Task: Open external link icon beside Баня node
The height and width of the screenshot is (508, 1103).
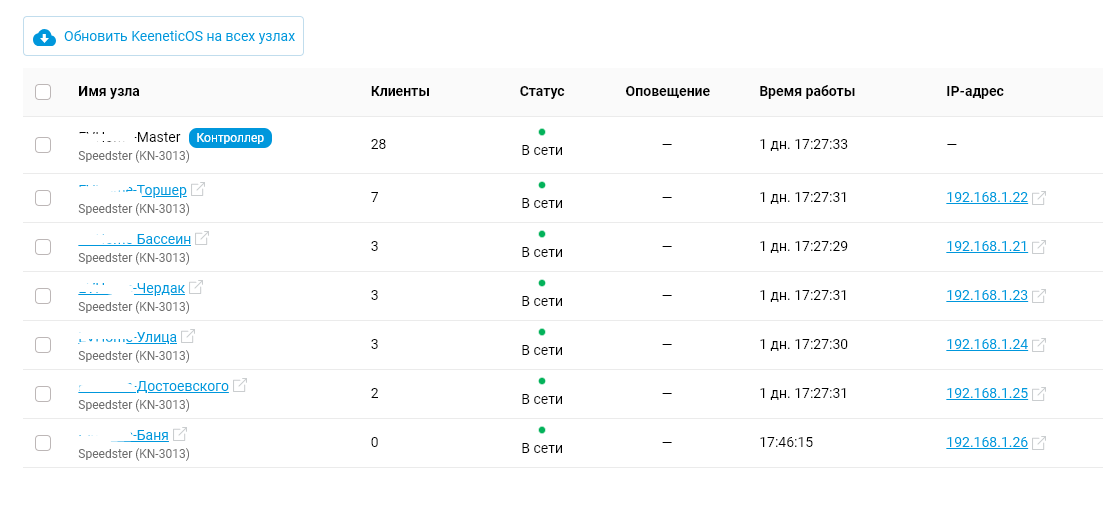Action: point(180,434)
